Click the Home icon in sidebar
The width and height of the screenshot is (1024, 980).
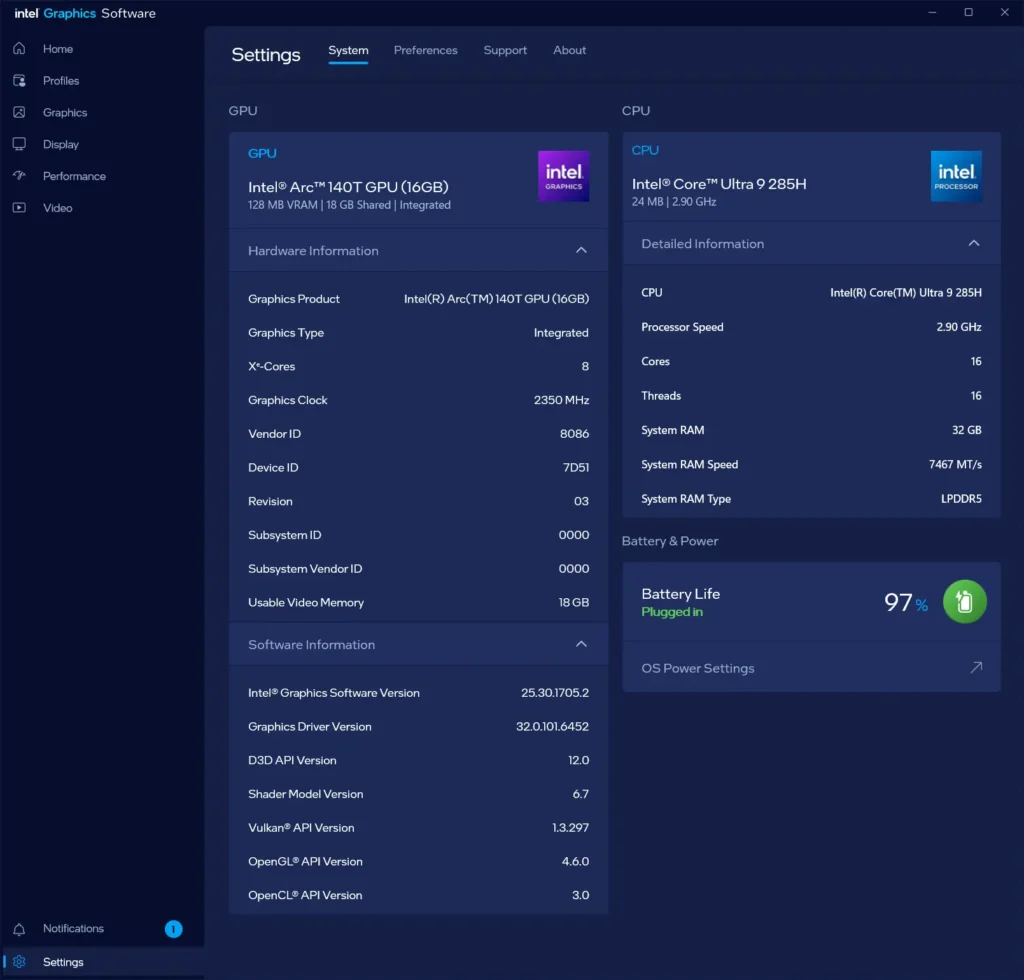(x=19, y=48)
